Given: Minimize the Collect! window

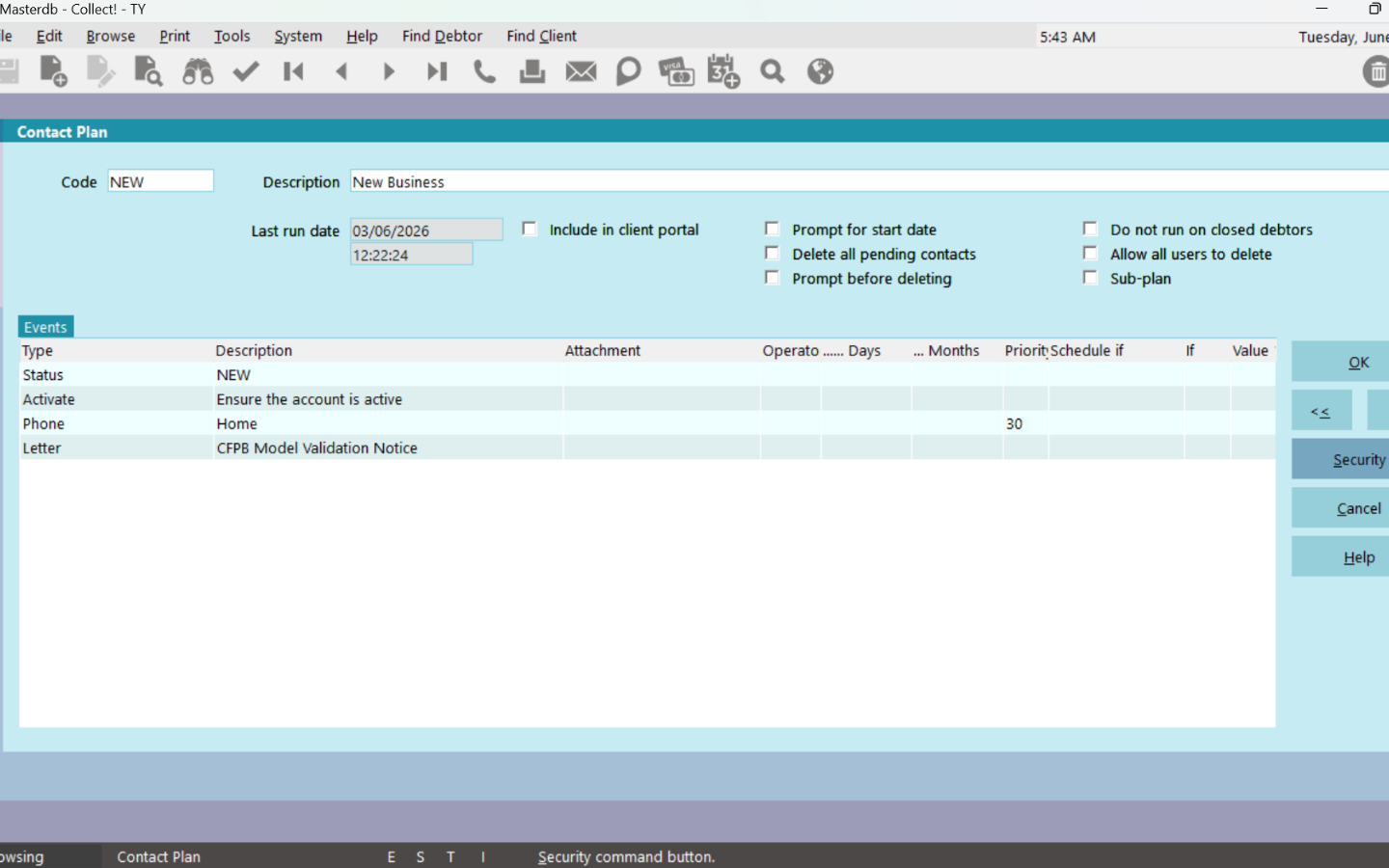Looking at the screenshot, I should pyautogui.click(x=1321, y=9).
